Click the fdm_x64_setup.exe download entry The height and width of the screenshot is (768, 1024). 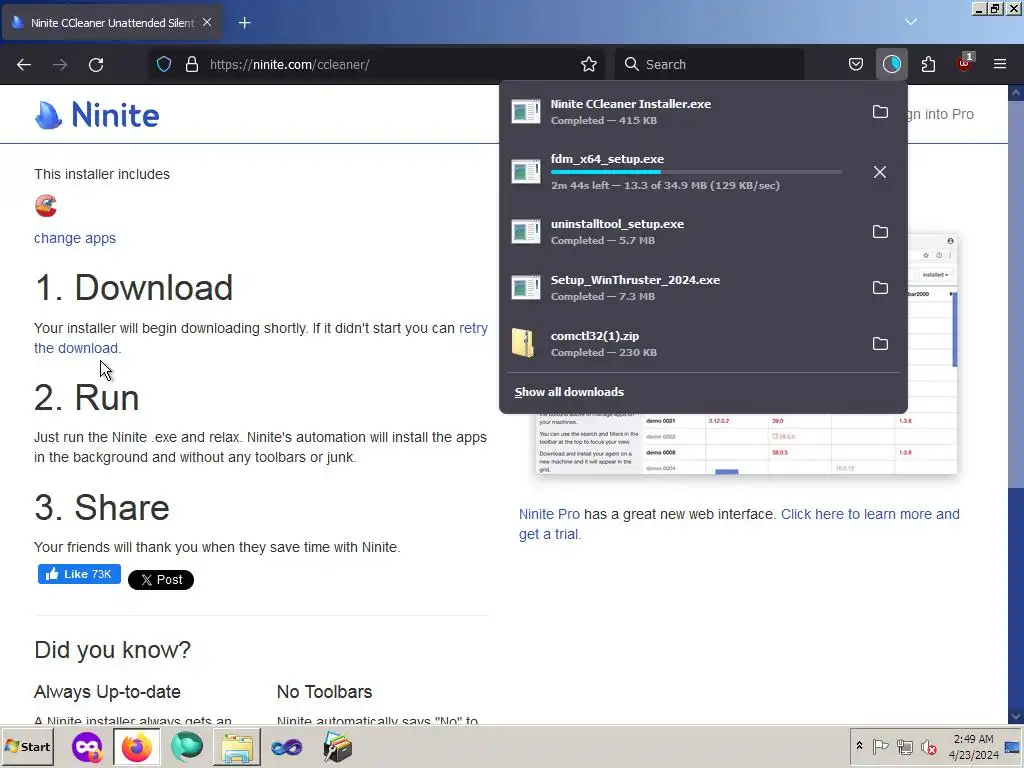click(682, 172)
